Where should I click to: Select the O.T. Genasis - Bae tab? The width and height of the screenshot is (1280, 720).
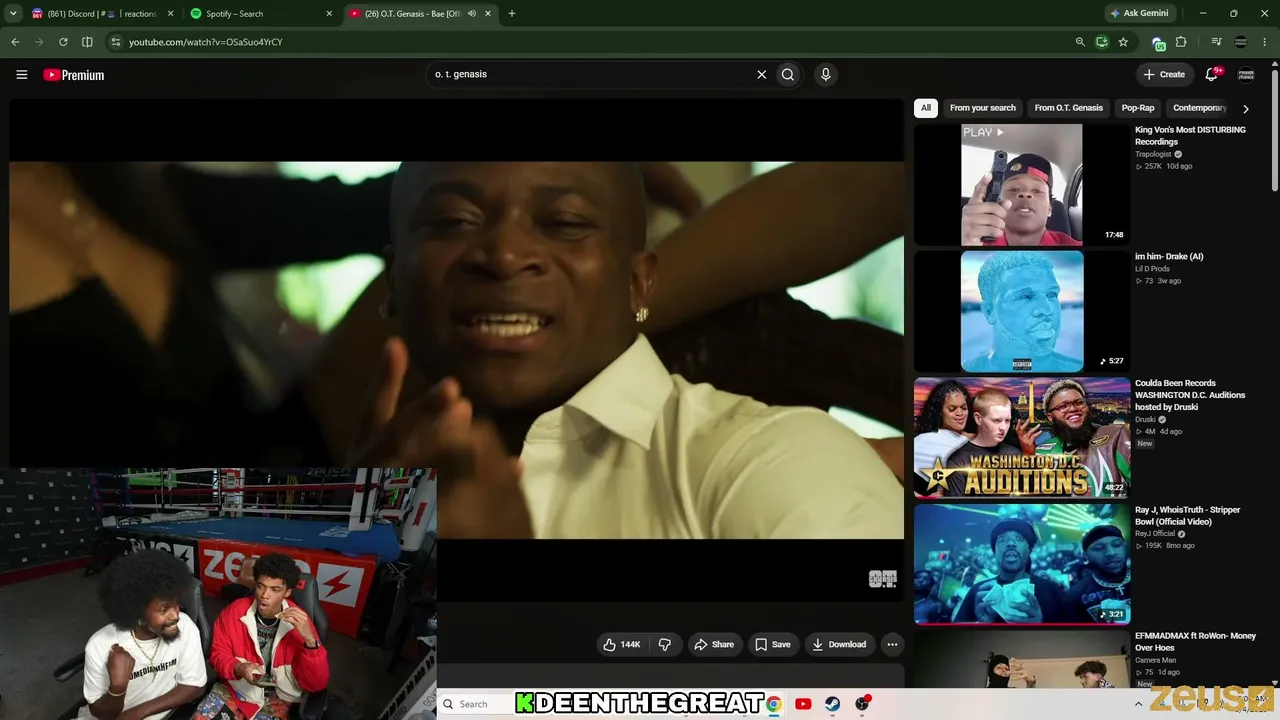[x=420, y=14]
